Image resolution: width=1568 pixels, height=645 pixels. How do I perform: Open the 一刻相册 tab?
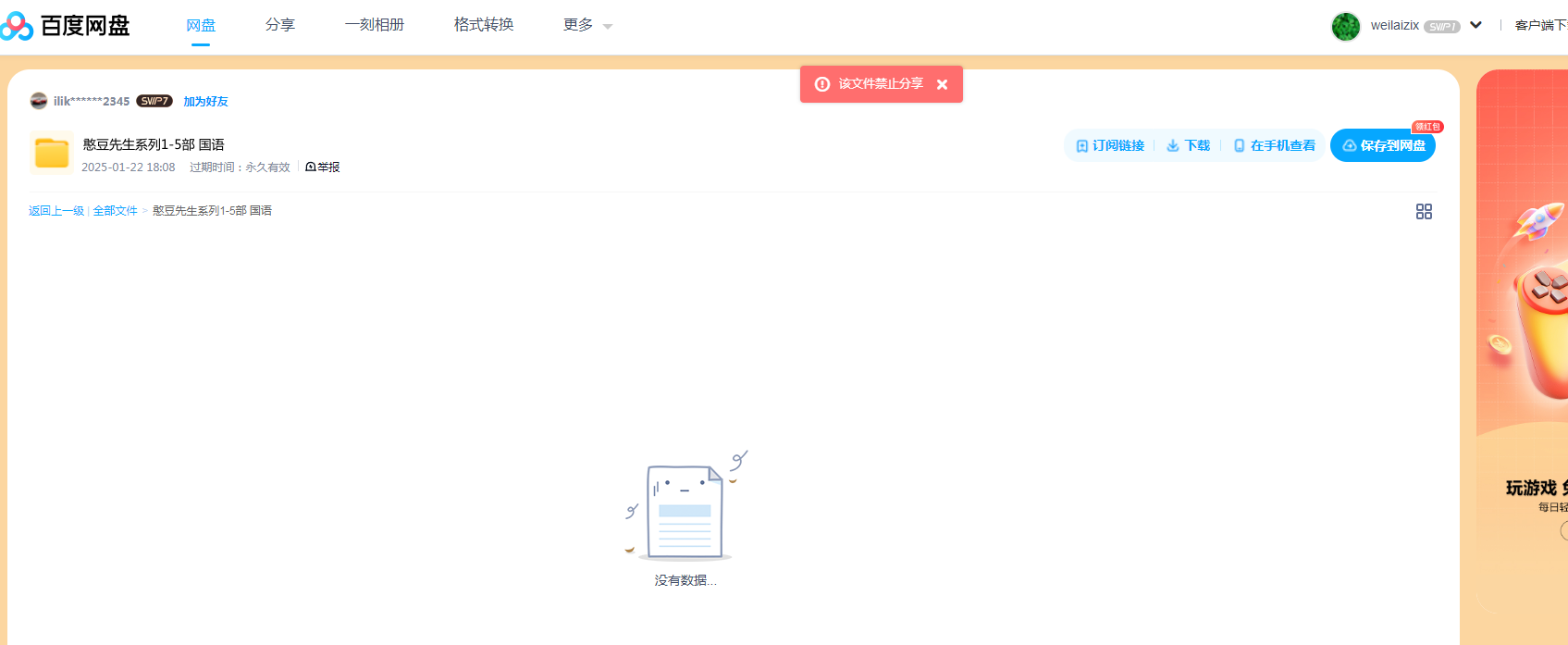pos(375,25)
